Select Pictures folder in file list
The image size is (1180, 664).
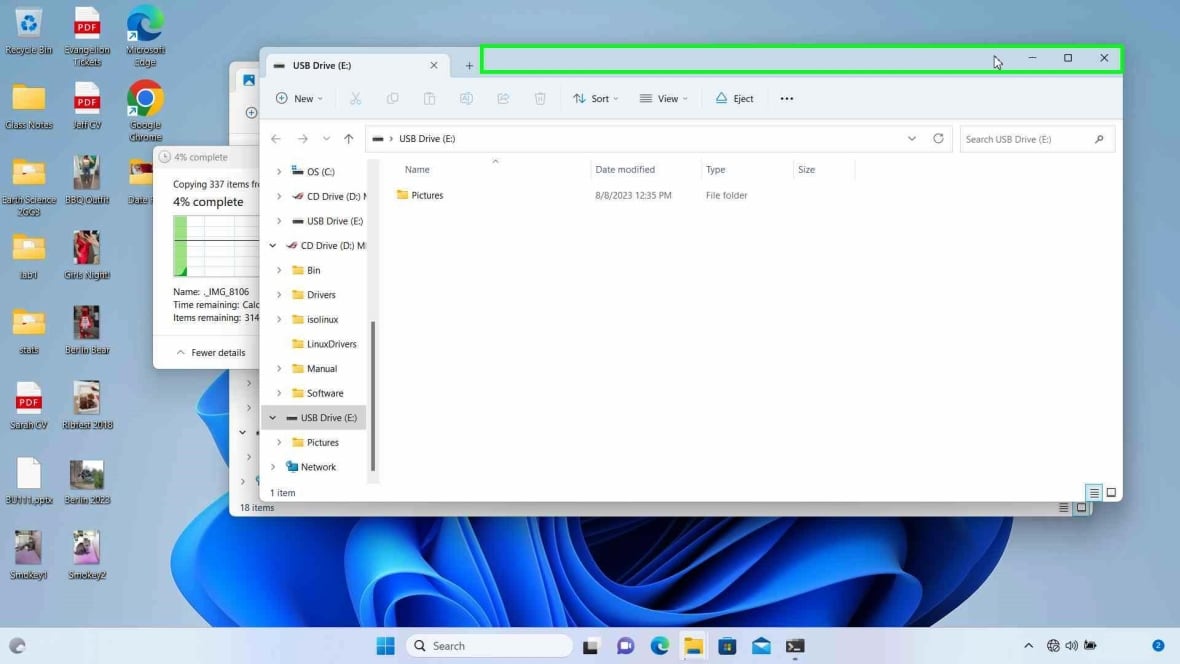(x=420, y=195)
